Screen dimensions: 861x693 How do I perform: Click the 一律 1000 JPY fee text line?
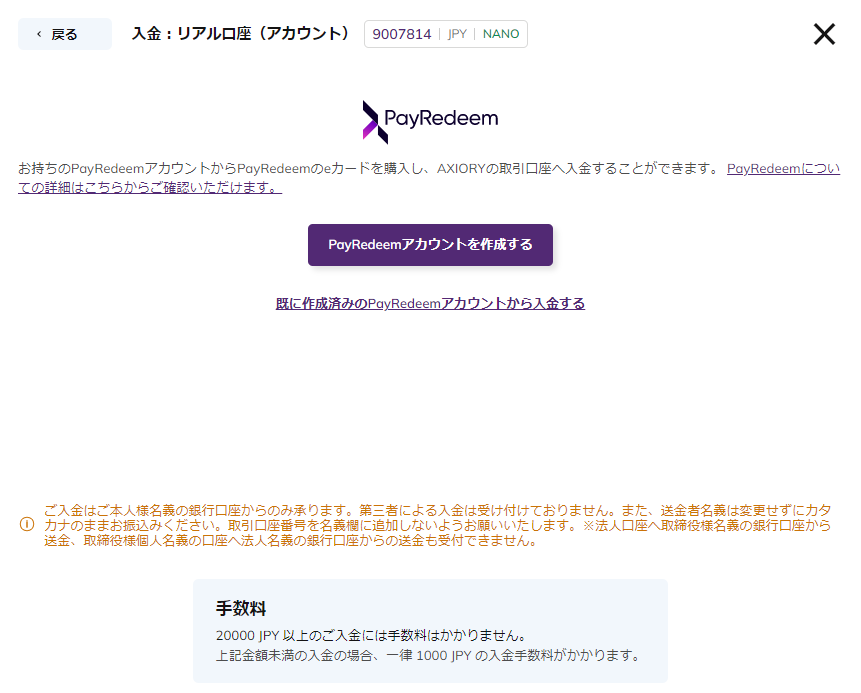[x=428, y=656]
